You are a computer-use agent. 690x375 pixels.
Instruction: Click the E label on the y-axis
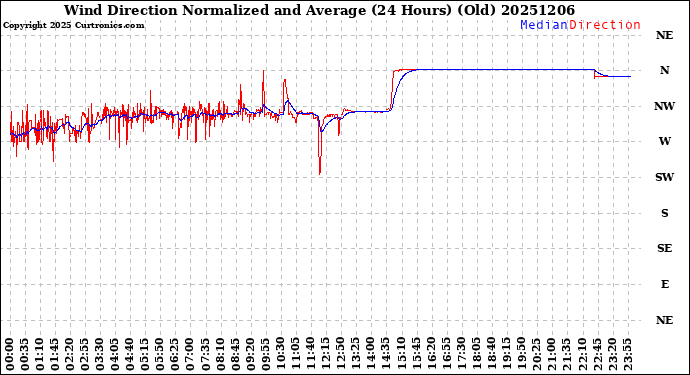click(664, 284)
